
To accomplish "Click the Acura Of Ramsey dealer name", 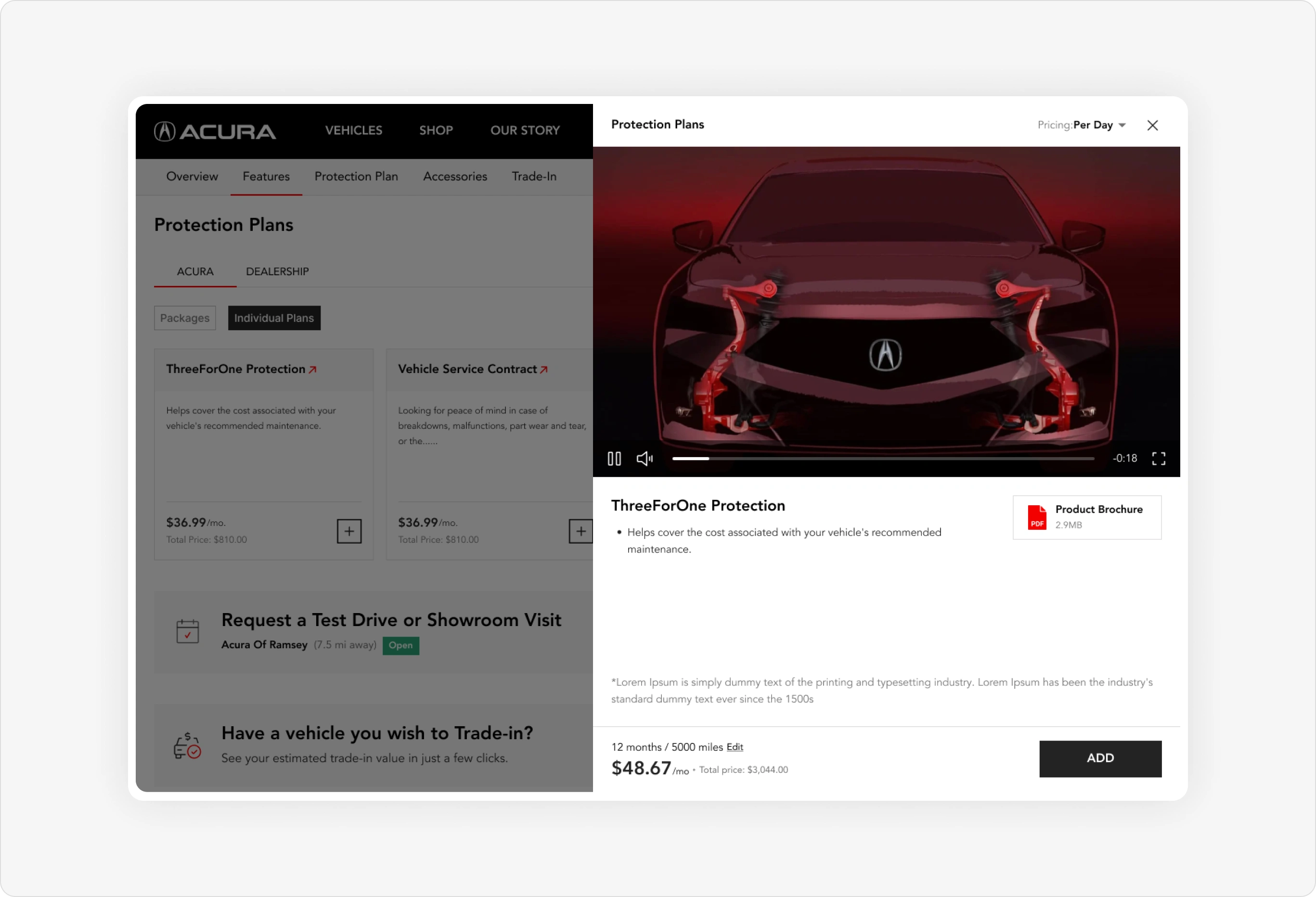I will pyautogui.click(x=264, y=645).
